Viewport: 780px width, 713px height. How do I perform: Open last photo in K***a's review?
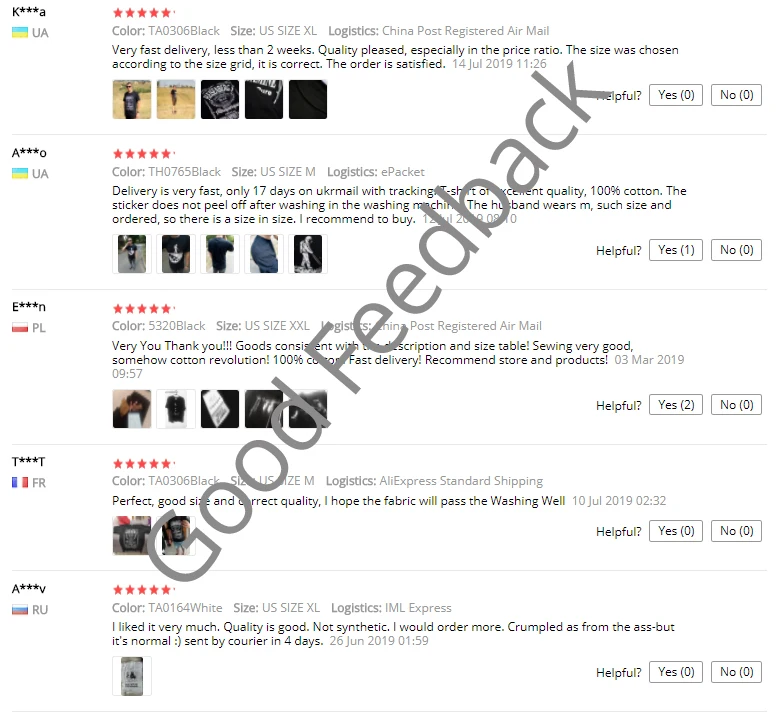(308, 100)
